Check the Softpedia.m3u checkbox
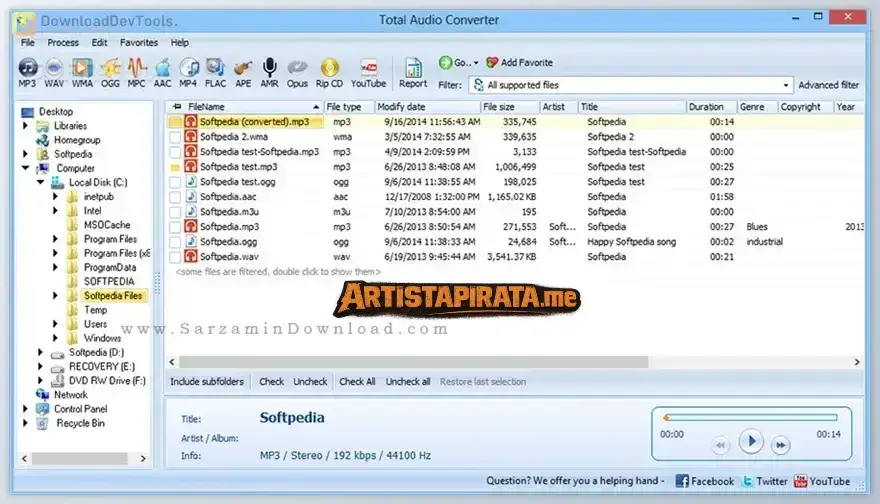 click(x=175, y=212)
